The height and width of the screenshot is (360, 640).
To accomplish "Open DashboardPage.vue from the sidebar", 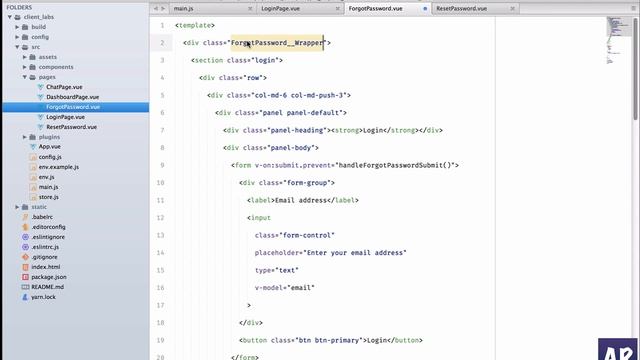I will coord(73,97).
